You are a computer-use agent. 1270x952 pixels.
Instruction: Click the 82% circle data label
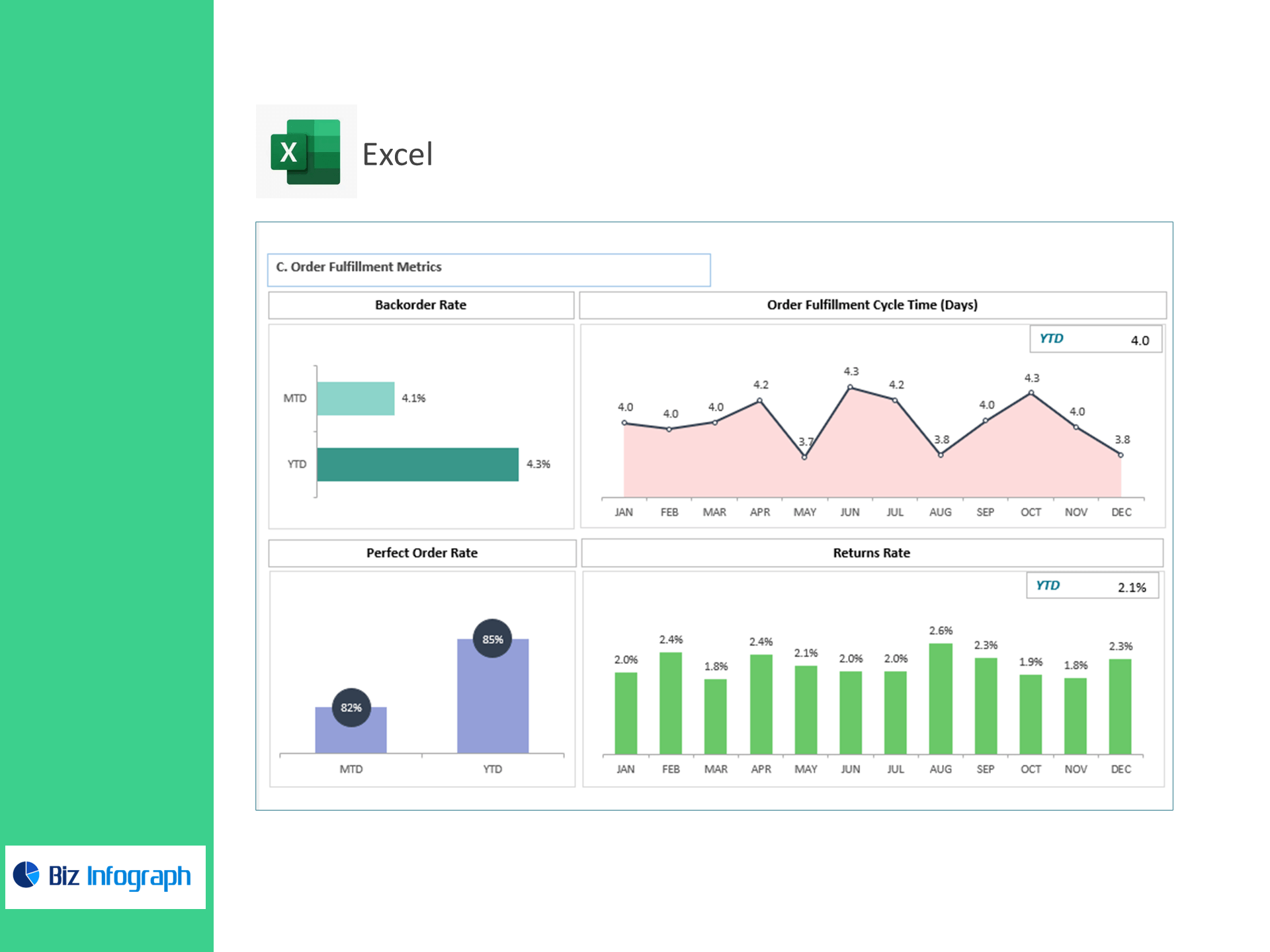pyautogui.click(x=351, y=707)
